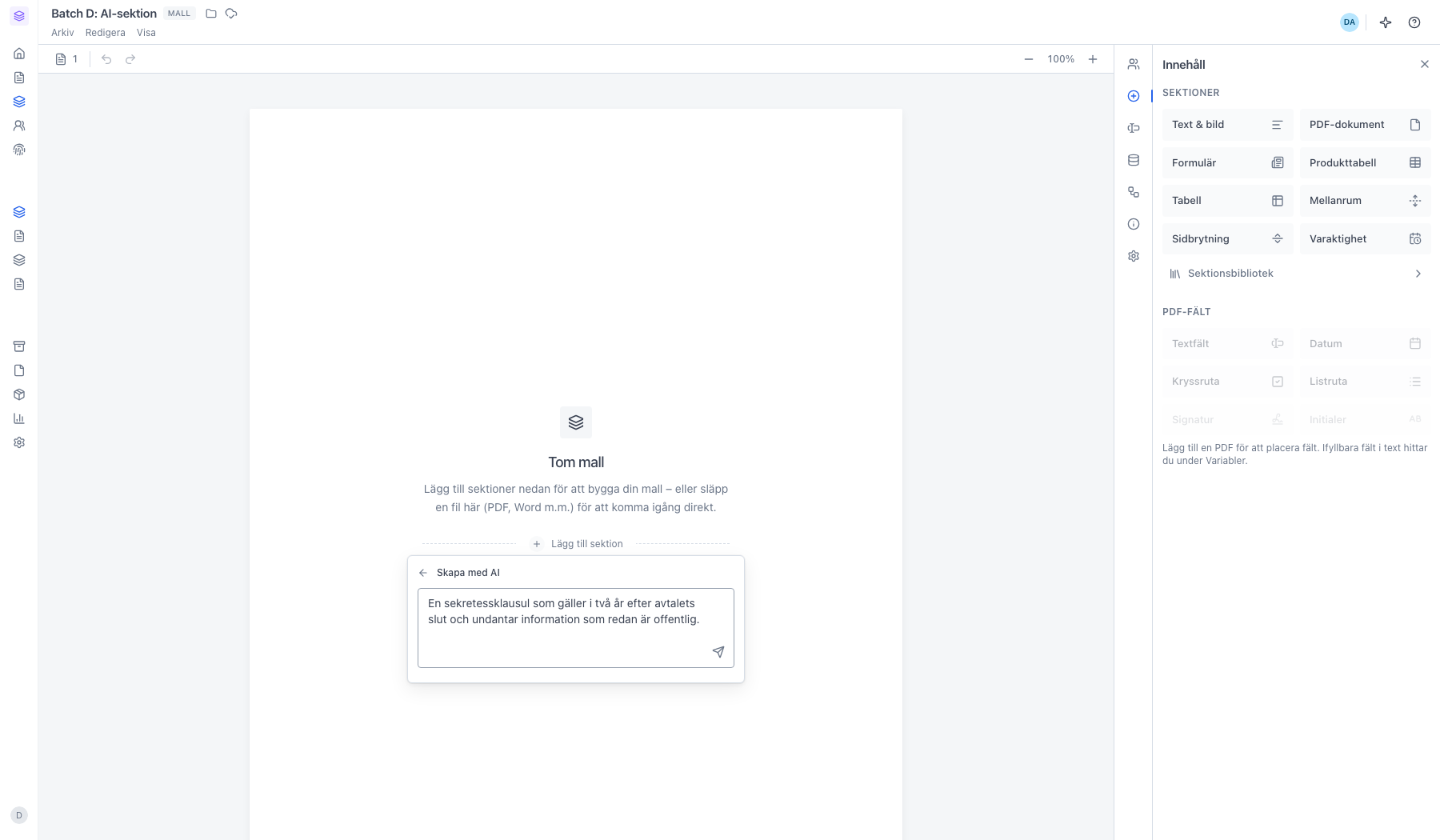Click the 100% zoom level value
The height and width of the screenshot is (840, 1440).
[x=1061, y=59]
